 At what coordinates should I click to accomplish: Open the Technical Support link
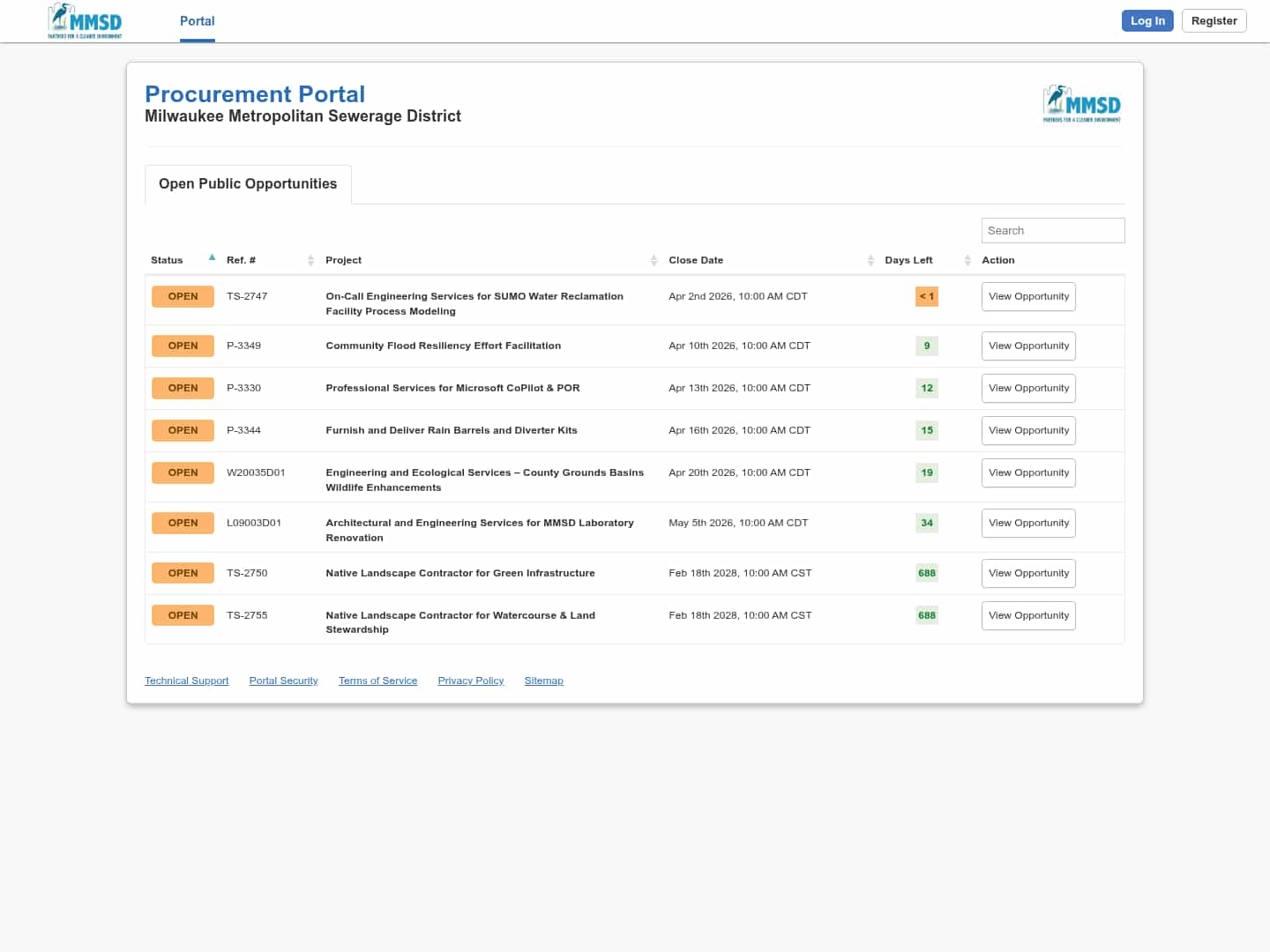186,681
